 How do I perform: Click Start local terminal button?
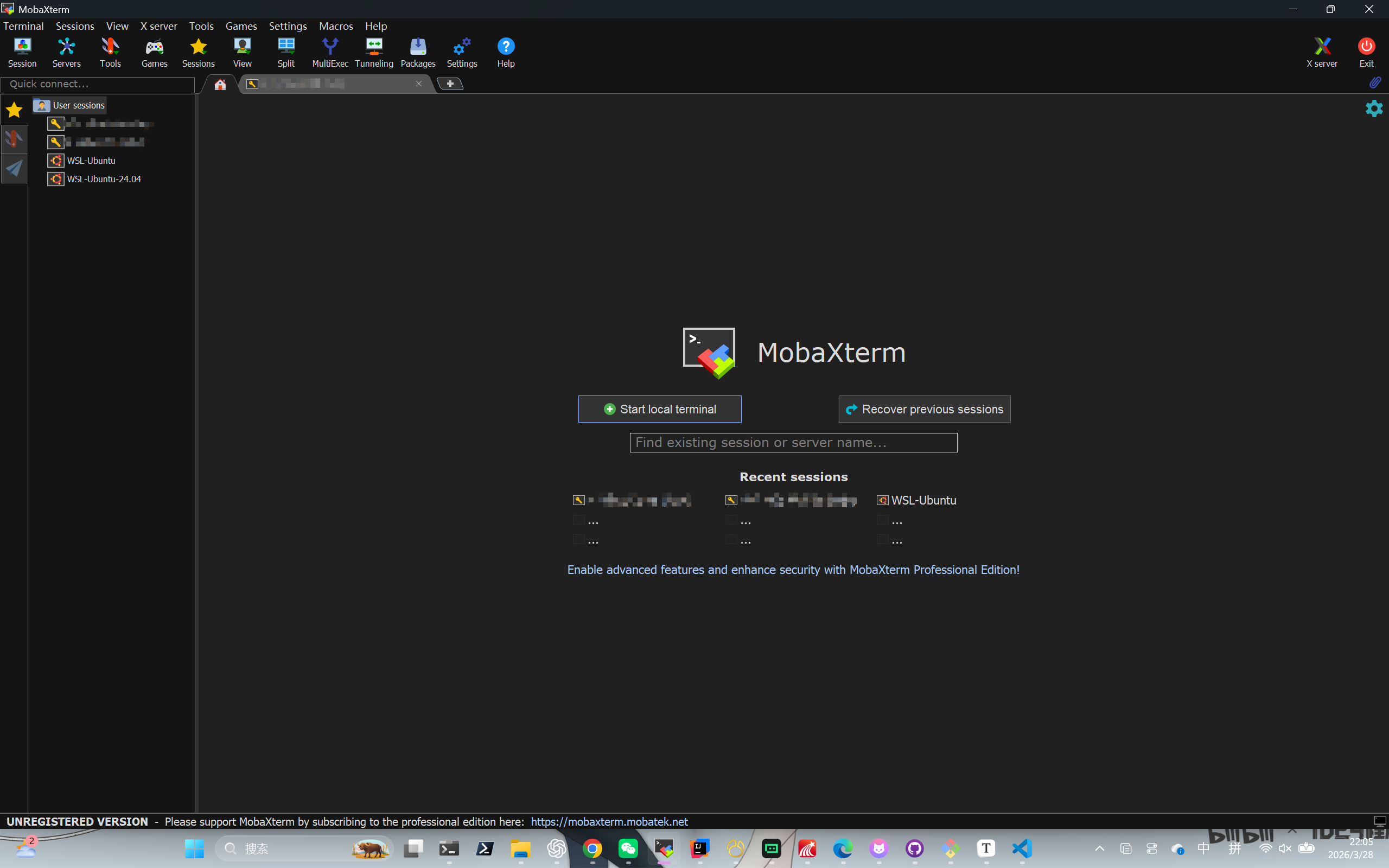659,409
